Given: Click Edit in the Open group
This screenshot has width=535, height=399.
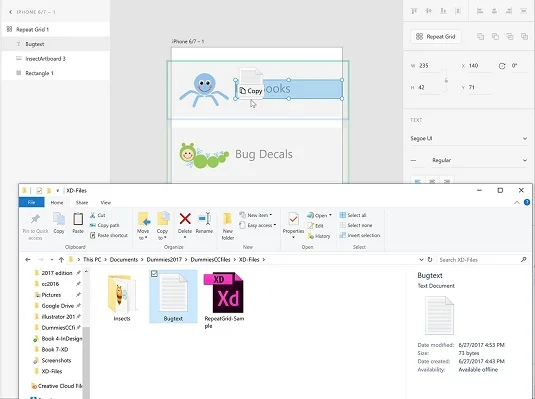Looking at the screenshot, I should [x=316, y=226].
